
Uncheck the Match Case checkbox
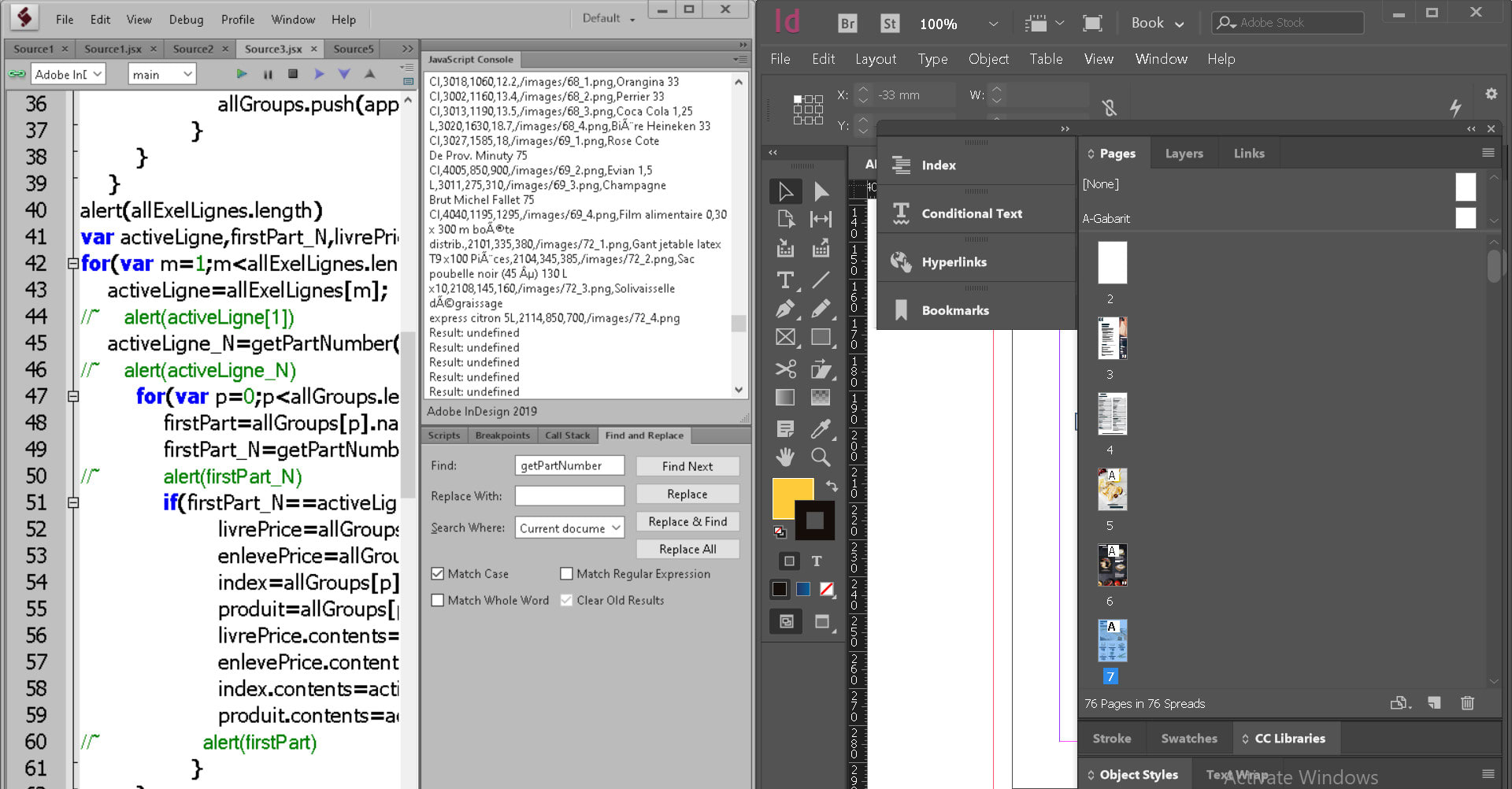coord(438,574)
